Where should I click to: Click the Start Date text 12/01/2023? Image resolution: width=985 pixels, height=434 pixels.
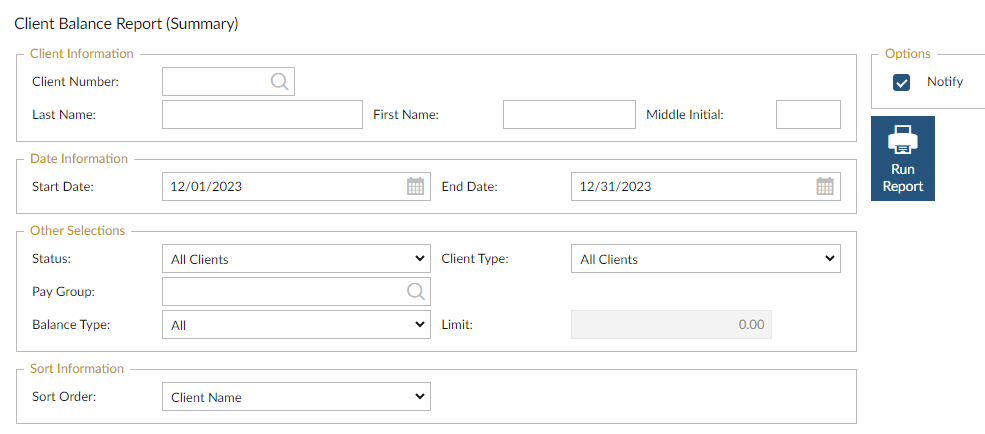[x=207, y=187]
